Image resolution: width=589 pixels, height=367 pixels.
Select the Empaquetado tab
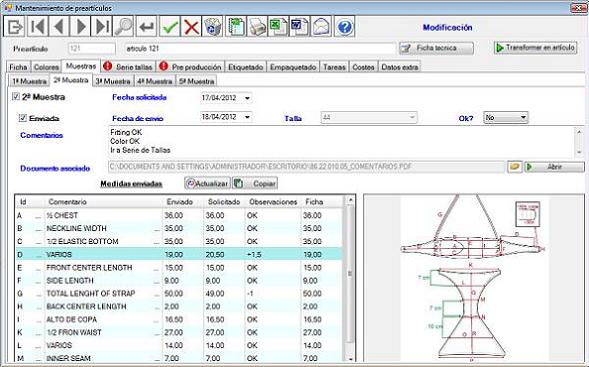click(293, 67)
